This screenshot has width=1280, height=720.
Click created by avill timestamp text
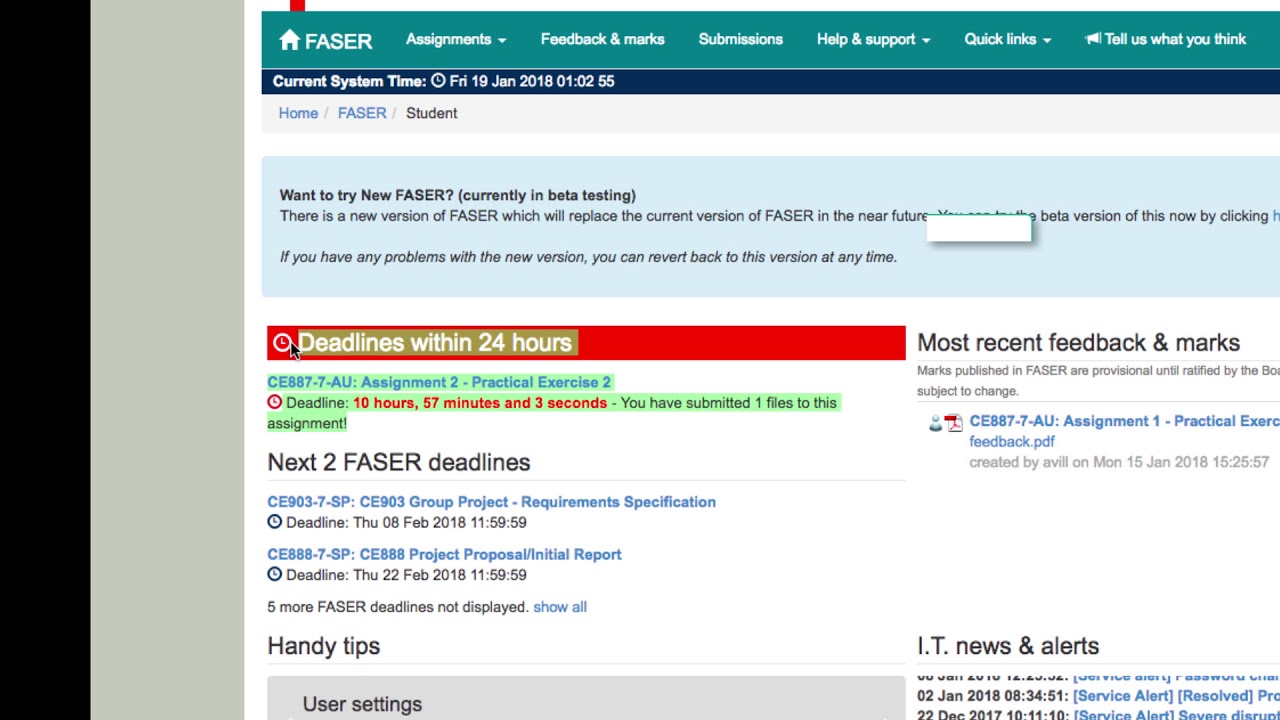pos(1119,462)
